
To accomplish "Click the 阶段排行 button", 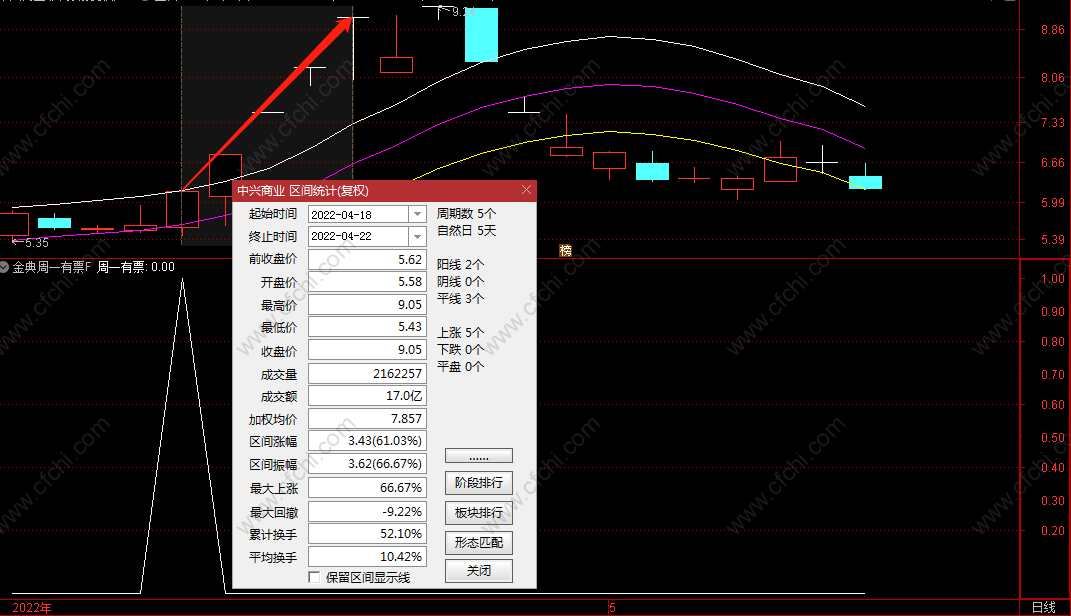I will click(x=479, y=483).
